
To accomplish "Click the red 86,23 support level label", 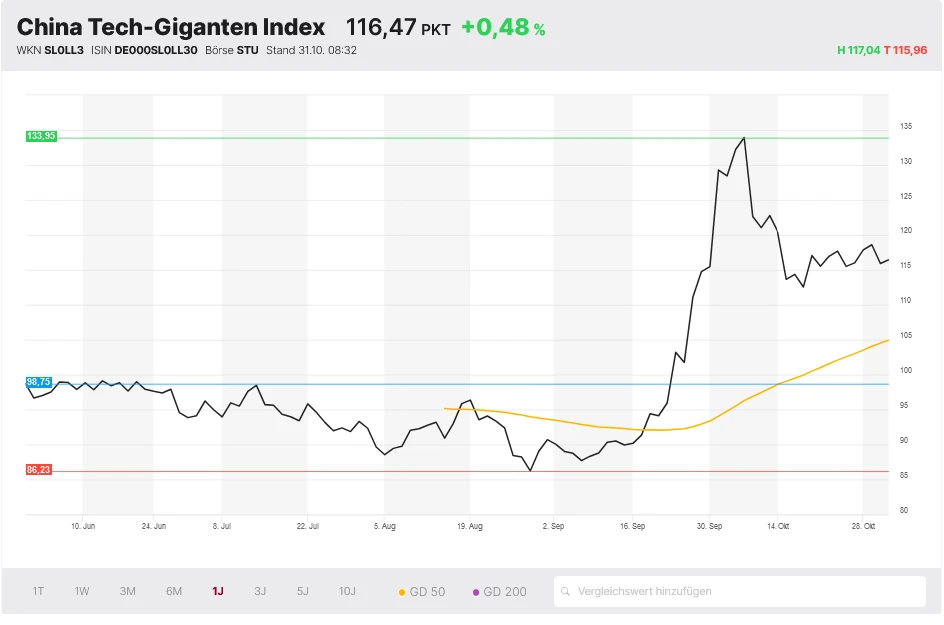I will 41,468.
